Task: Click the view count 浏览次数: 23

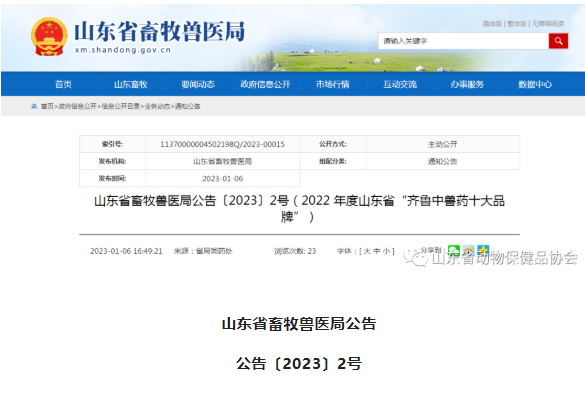Action: pyautogui.click(x=295, y=251)
